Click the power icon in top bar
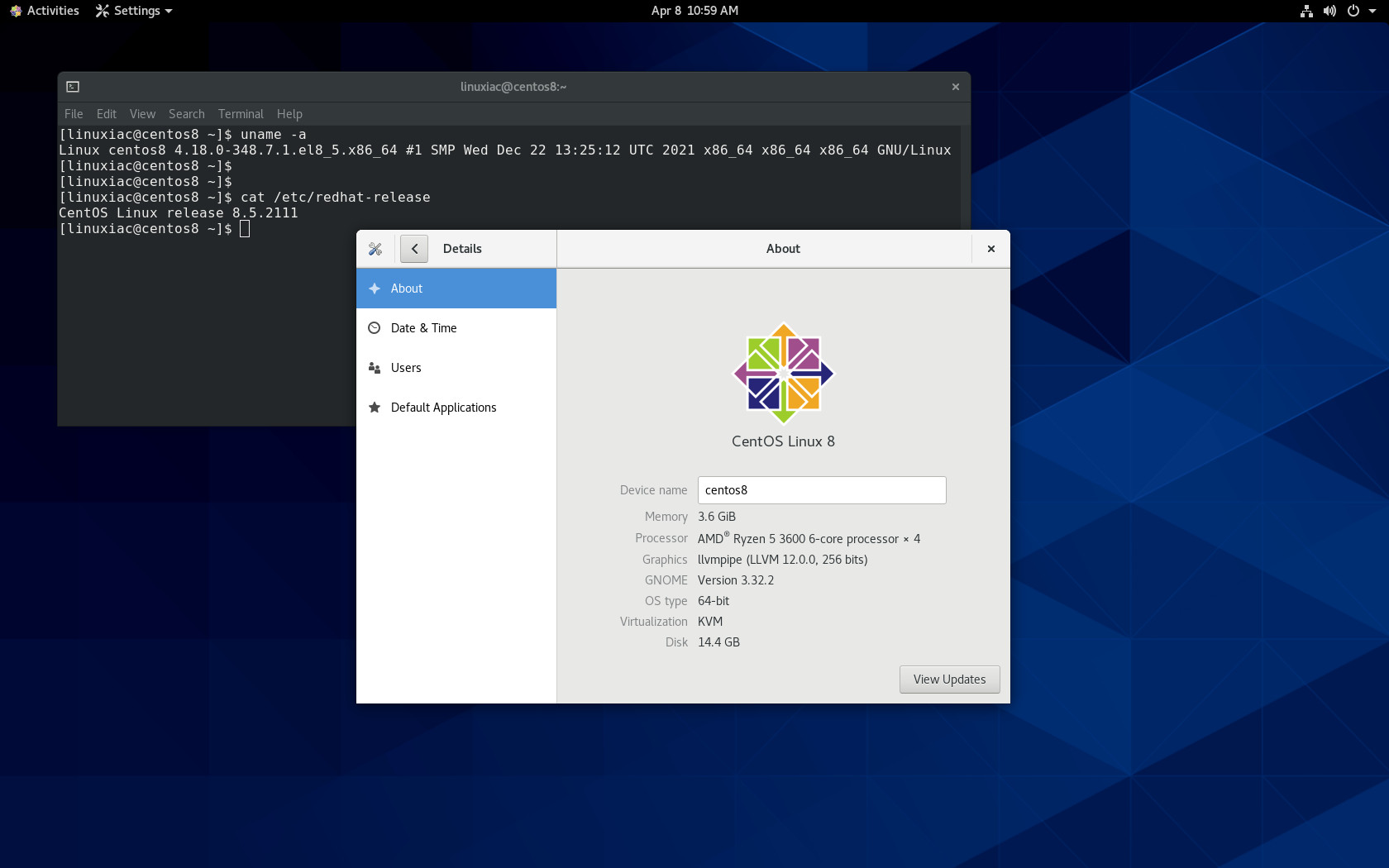 (1353, 11)
